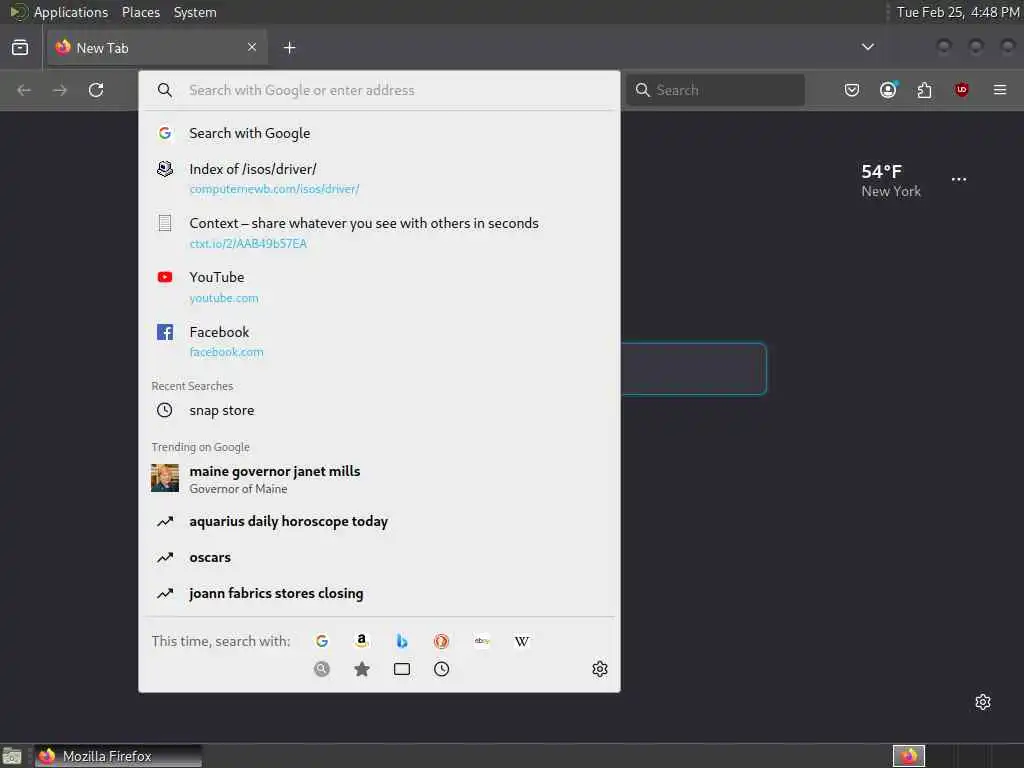Click Firefox workspace thumbnail in bottom panel
Viewport: 1024px width, 768px height.
point(909,756)
